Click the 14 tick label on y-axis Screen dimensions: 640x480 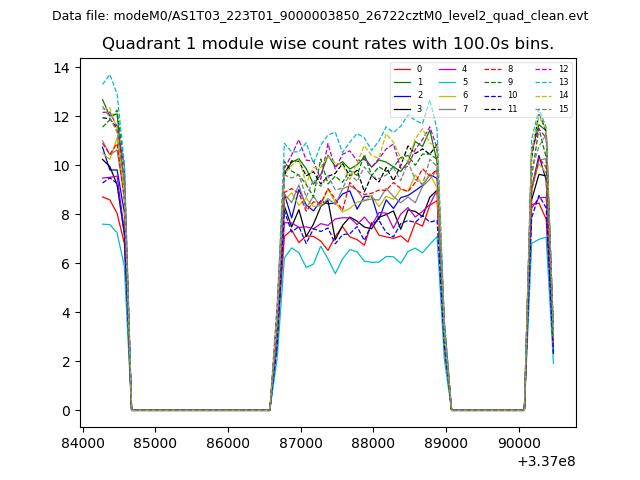(x=60, y=68)
